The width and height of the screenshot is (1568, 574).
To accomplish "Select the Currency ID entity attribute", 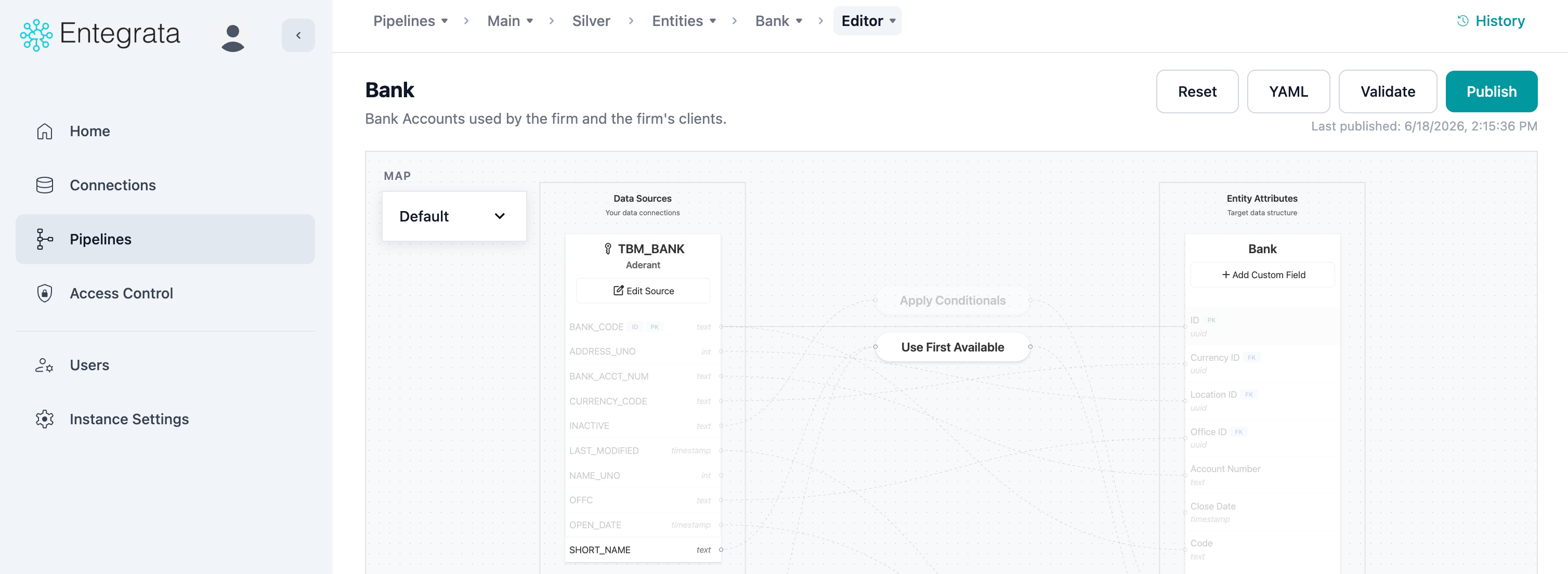I will (x=1262, y=363).
